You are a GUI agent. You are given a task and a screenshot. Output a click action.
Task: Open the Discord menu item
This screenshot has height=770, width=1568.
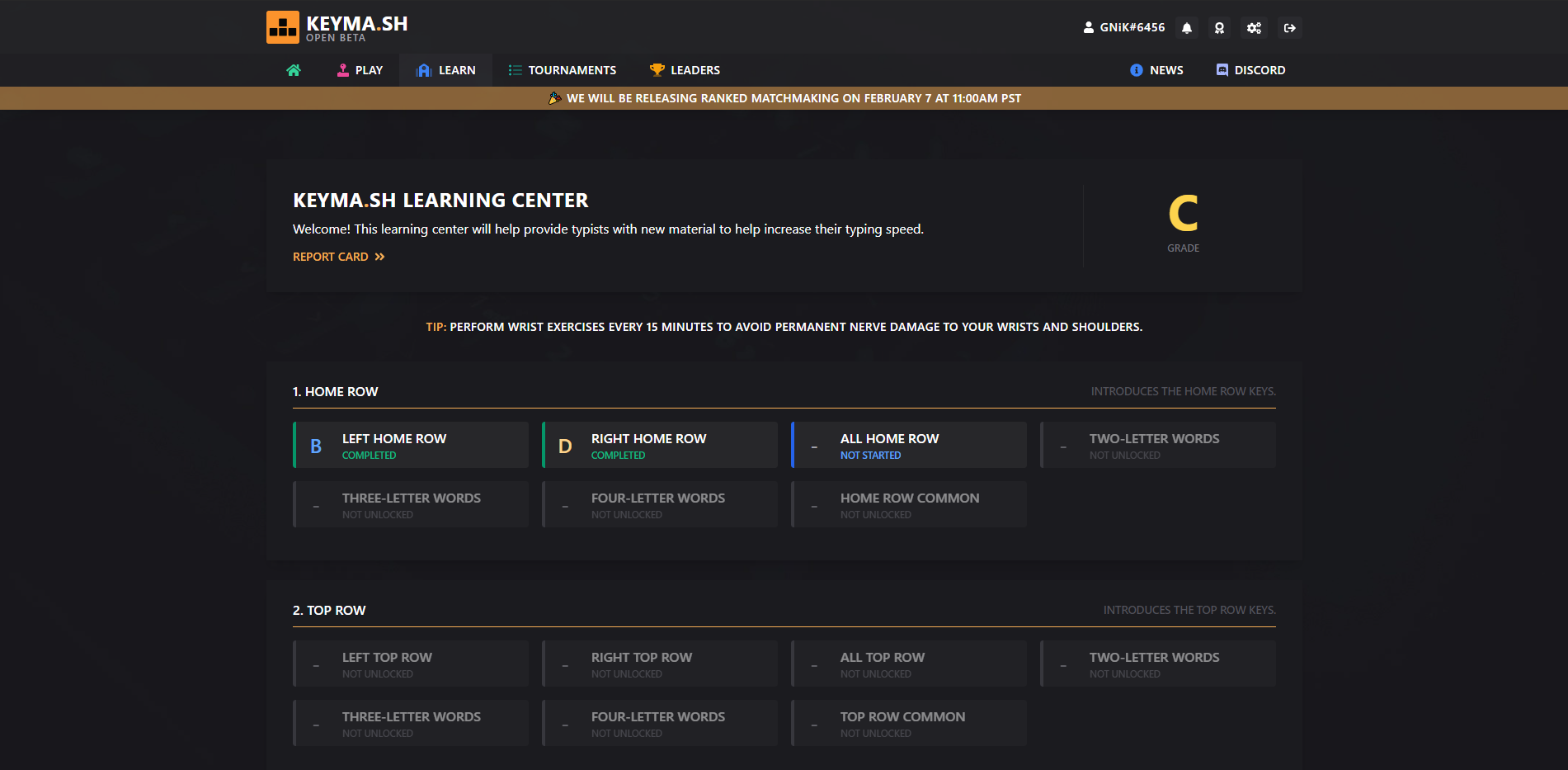point(1250,70)
